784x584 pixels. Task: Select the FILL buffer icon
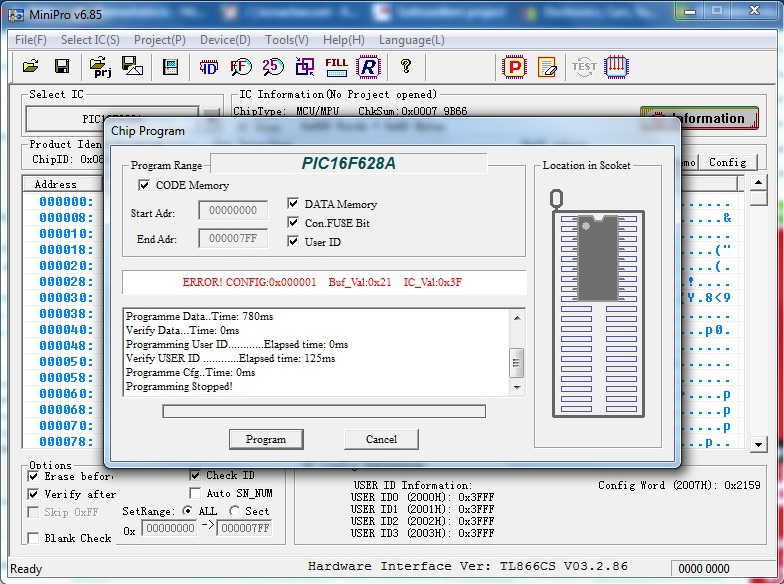336,66
